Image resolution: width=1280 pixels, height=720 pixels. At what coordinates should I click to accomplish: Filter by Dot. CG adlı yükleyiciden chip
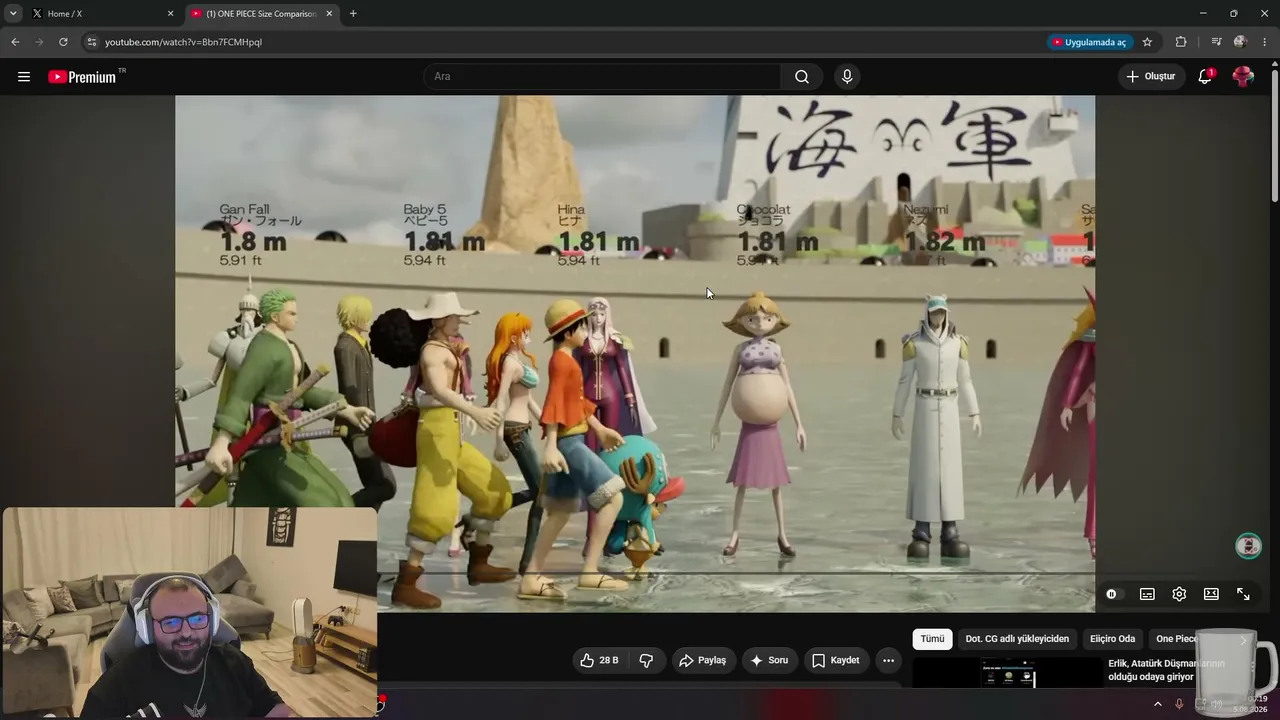[x=1017, y=639]
